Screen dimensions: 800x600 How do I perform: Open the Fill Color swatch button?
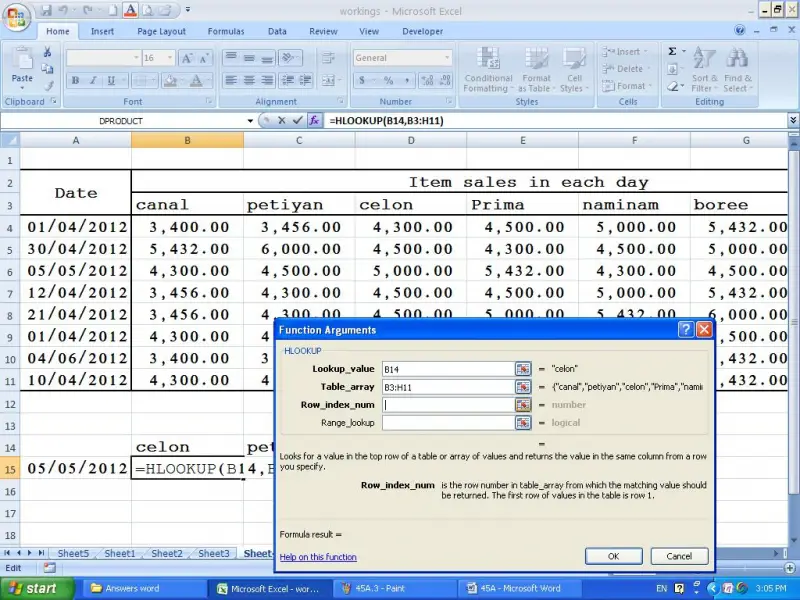pos(170,81)
